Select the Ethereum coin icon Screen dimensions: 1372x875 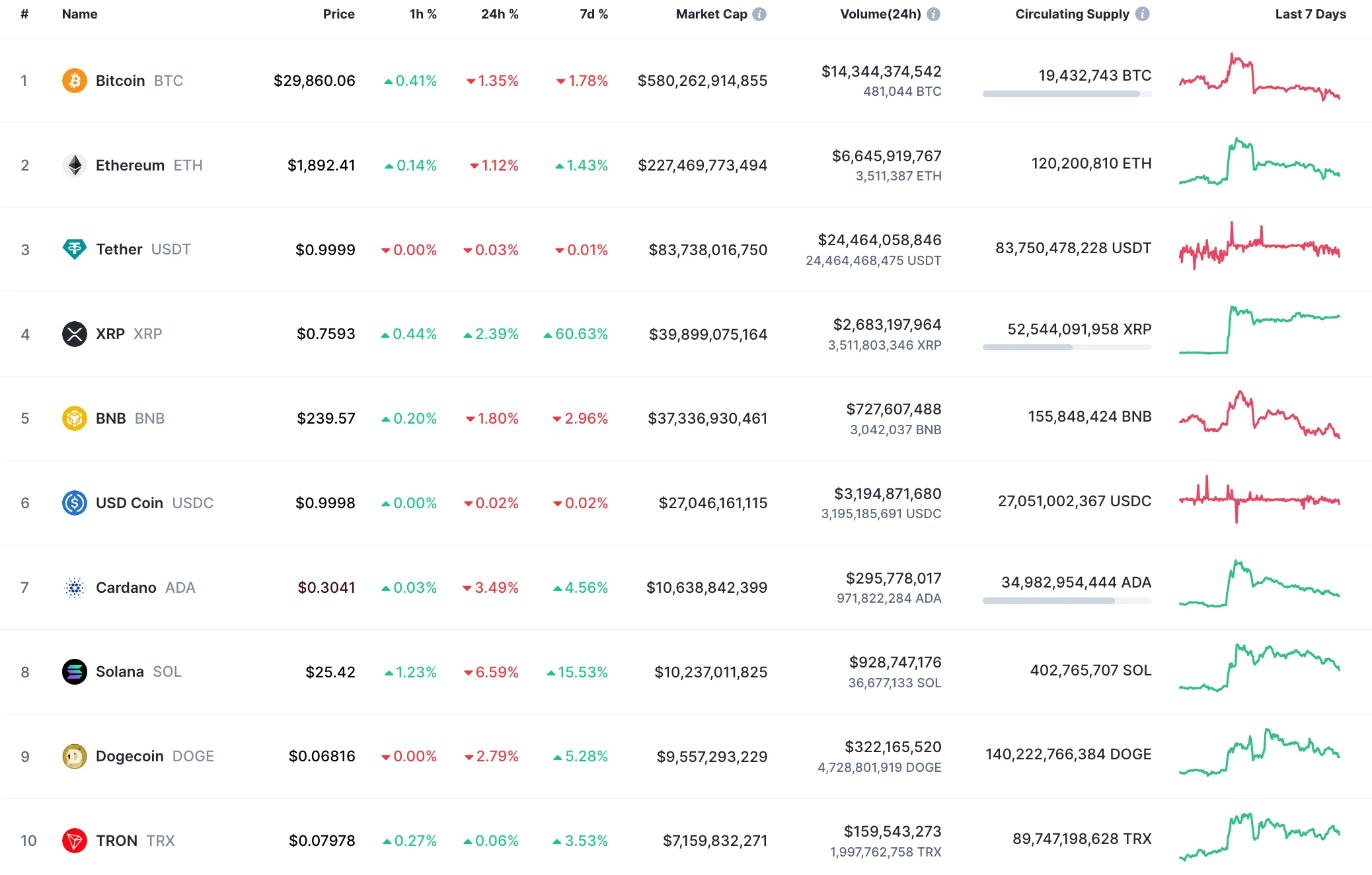tap(75, 165)
